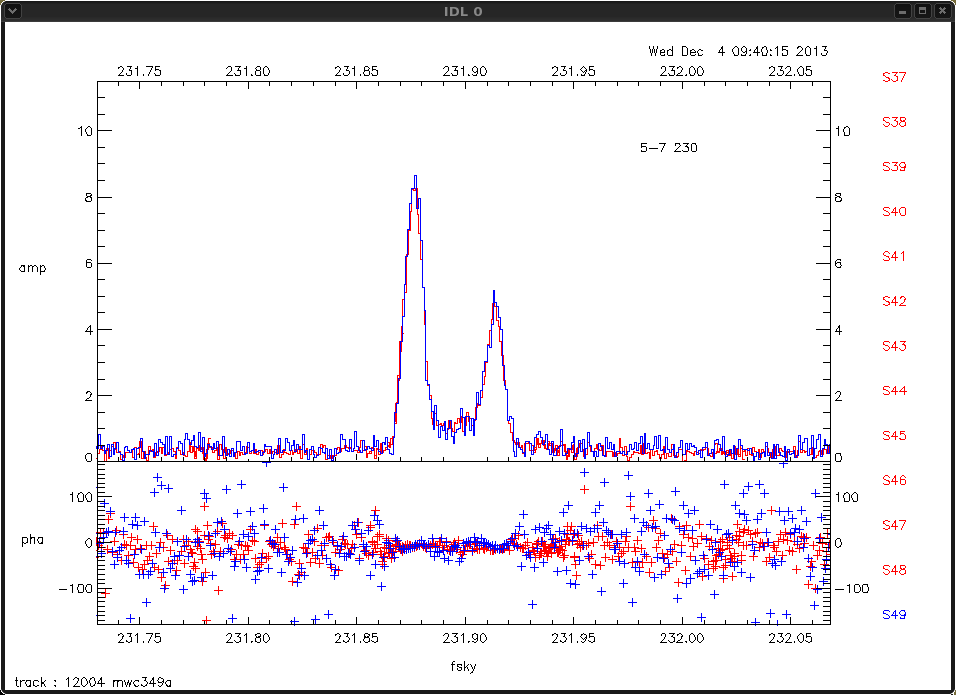
Task: Select the S44 label
Action: tap(893, 391)
